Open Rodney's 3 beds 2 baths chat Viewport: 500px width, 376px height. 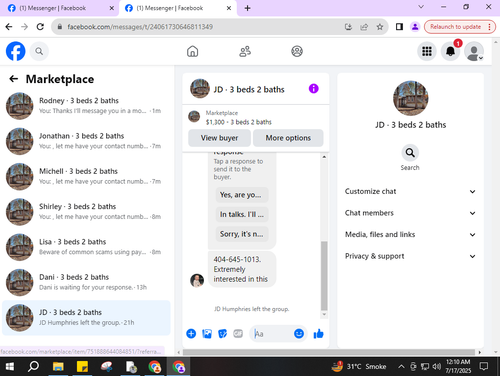tap(86, 106)
